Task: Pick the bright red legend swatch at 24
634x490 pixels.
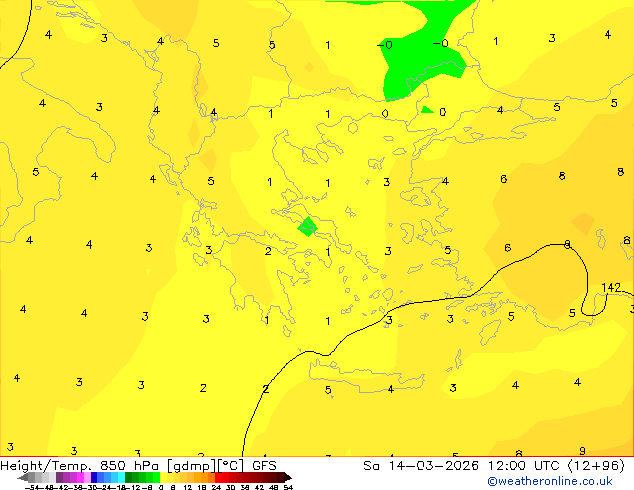Action: pos(218,477)
